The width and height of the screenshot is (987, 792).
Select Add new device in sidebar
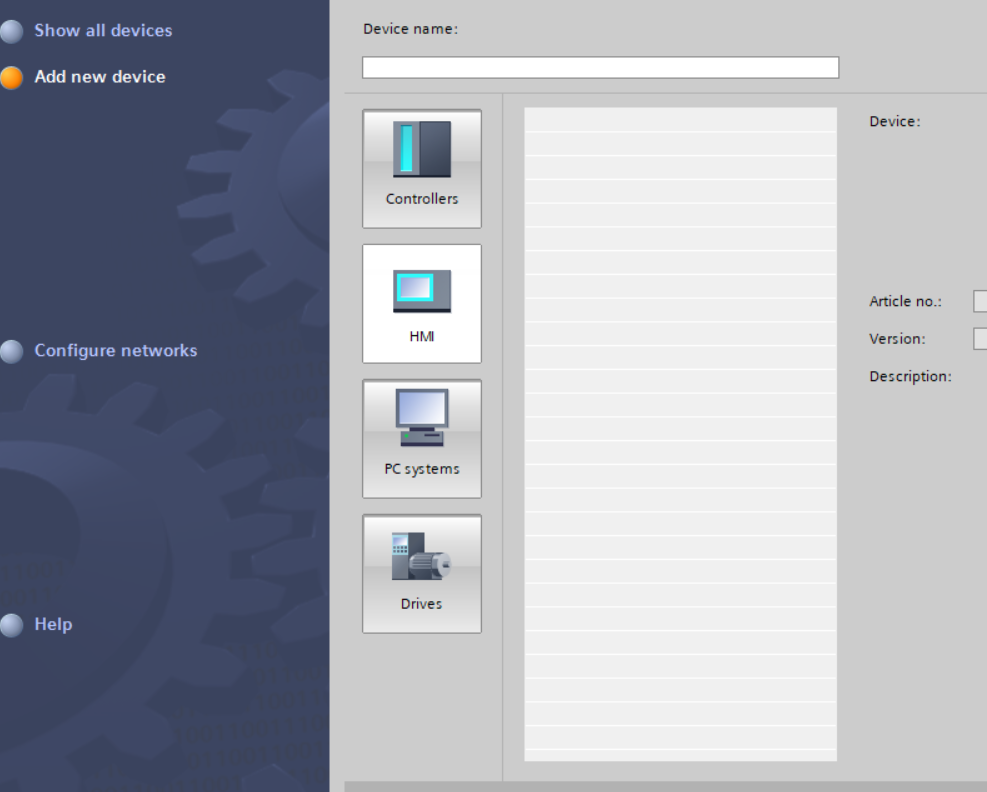pos(100,77)
